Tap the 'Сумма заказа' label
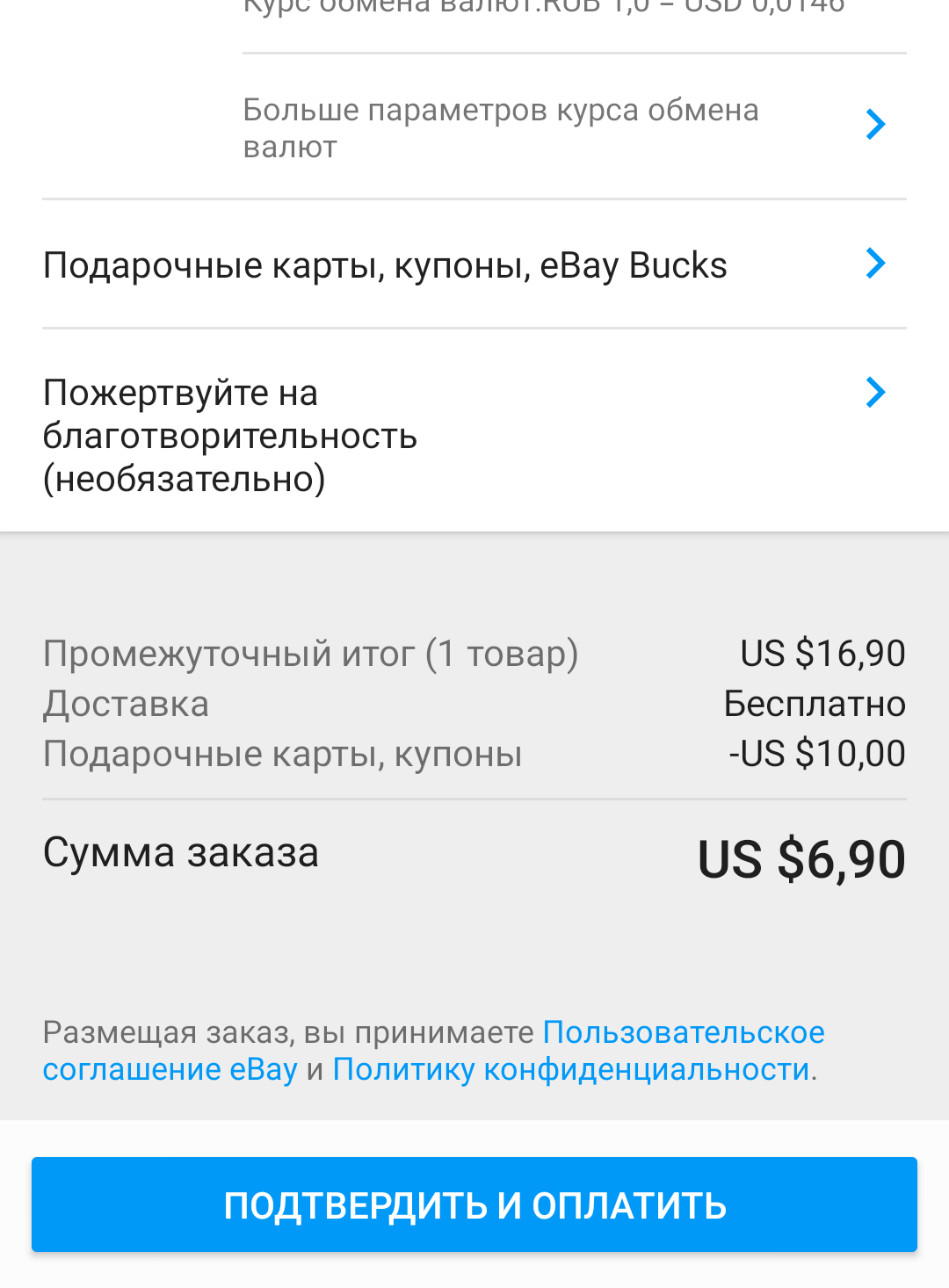This screenshot has width=949, height=1288. (x=181, y=852)
